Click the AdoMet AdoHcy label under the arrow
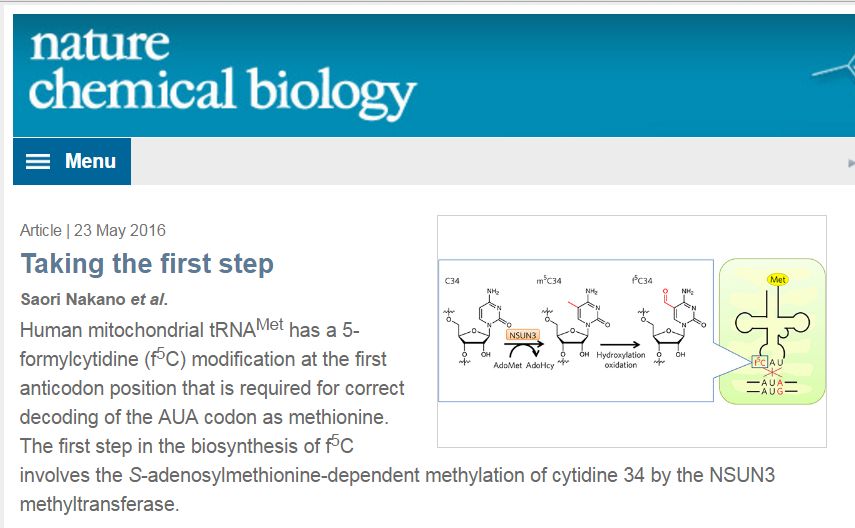The image size is (855, 528). [x=523, y=365]
